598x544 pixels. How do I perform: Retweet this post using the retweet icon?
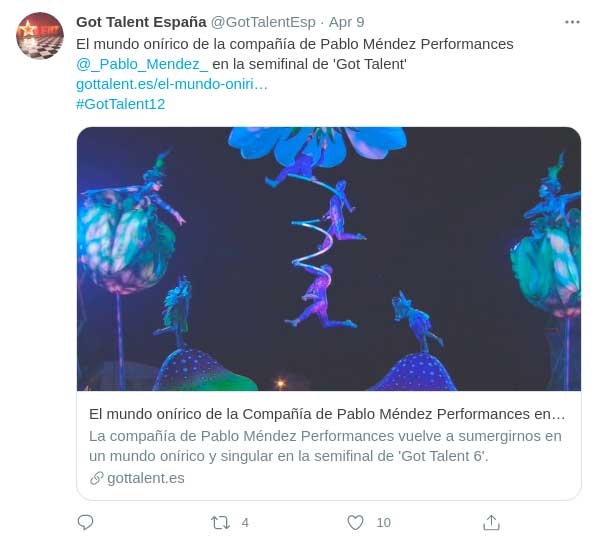[x=220, y=523]
